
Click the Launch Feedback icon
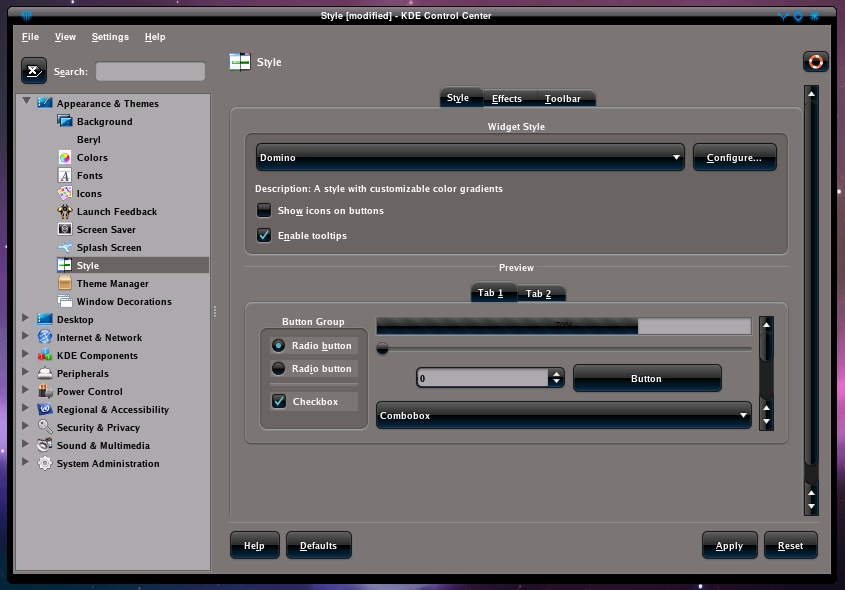65,211
